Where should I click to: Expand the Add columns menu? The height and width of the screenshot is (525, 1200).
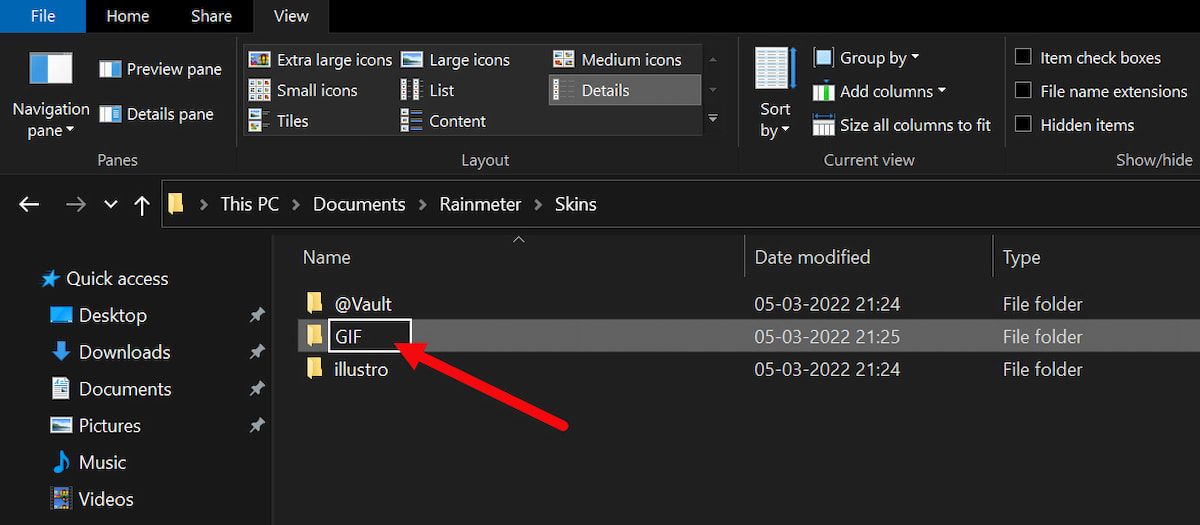[879, 91]
